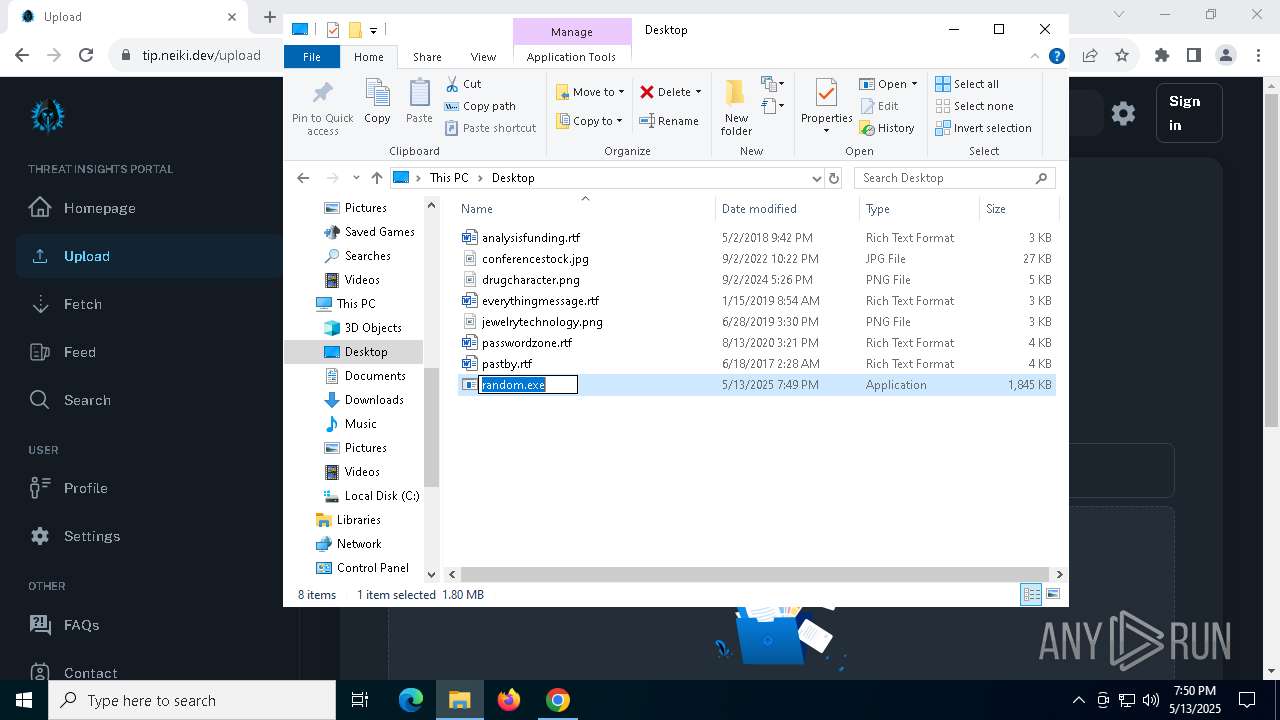Select file conferencestock.jpg
This screenshot has height=720, width=1280.
click(535, 259)
